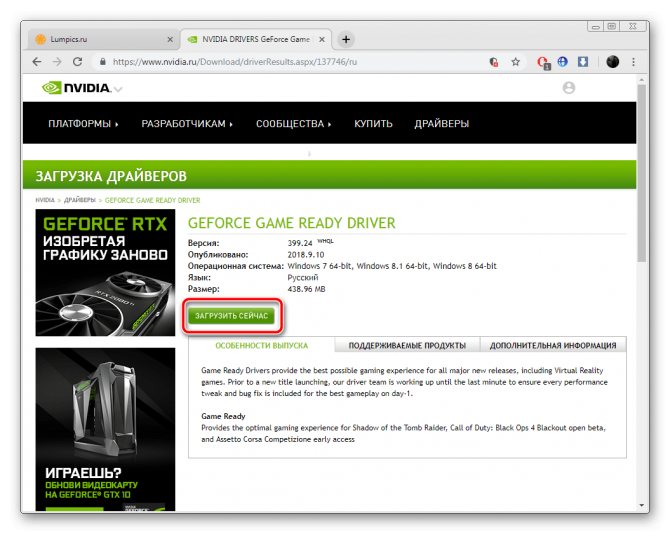This screenshot has height=534, width=670.
Task: Click the page vertical scrollbar thumb
Action: tap(641, 173)
